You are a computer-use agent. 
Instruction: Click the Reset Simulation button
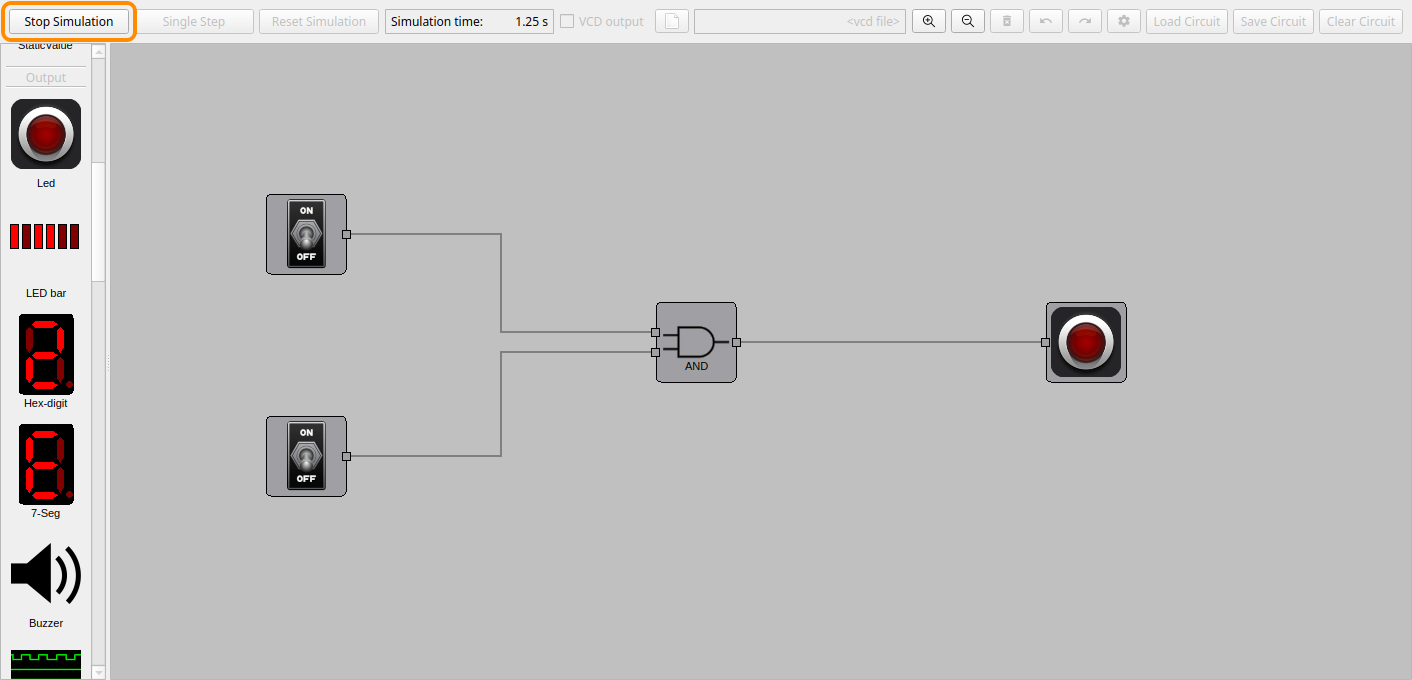coord(319,22)
